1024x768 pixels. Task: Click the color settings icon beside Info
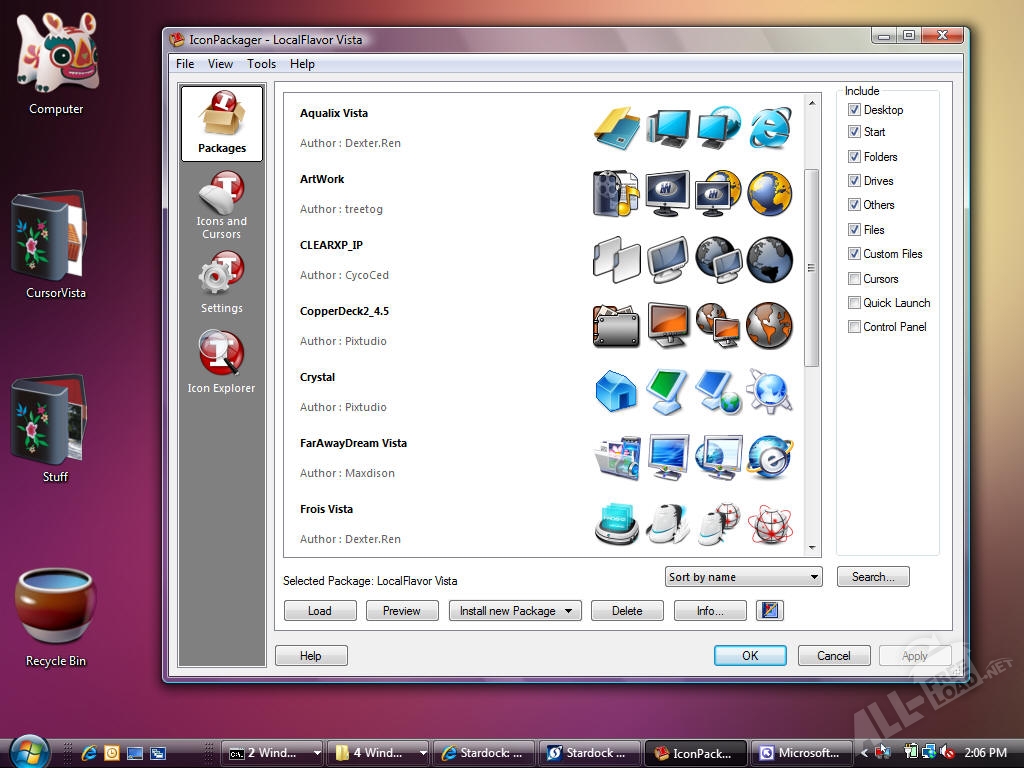[x=769, y=610]
